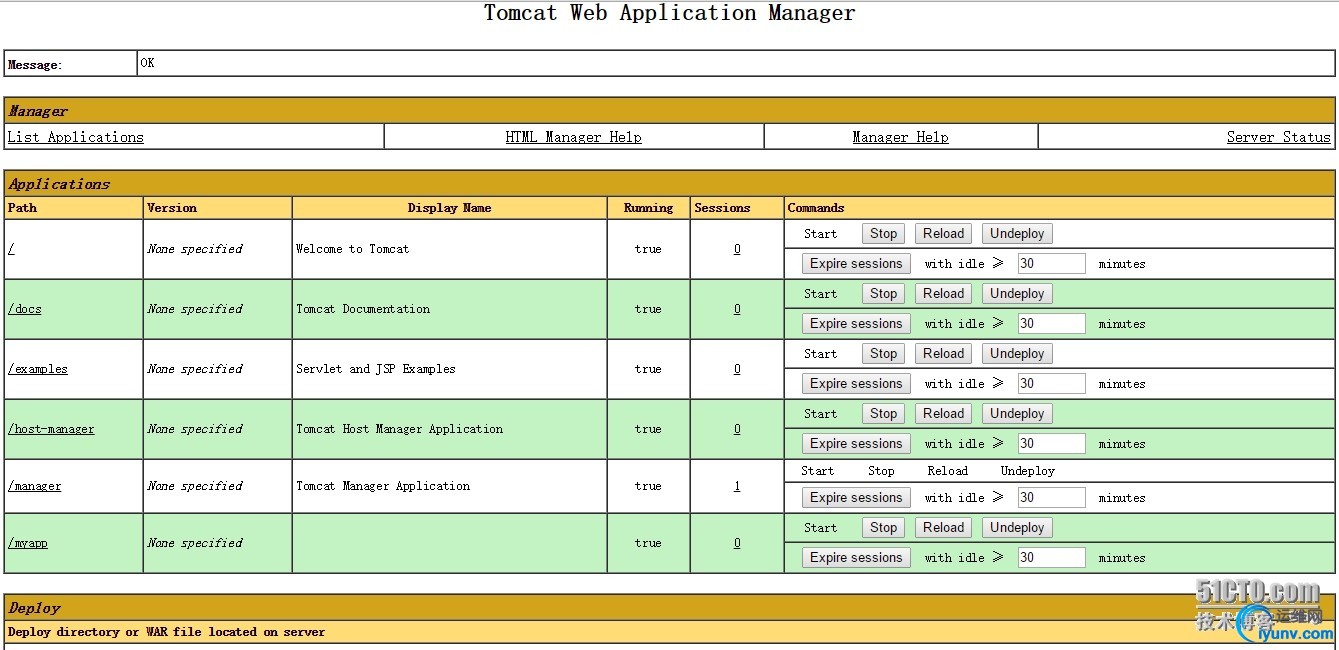Click the Message field showing "OK"

tap(735, 63)
